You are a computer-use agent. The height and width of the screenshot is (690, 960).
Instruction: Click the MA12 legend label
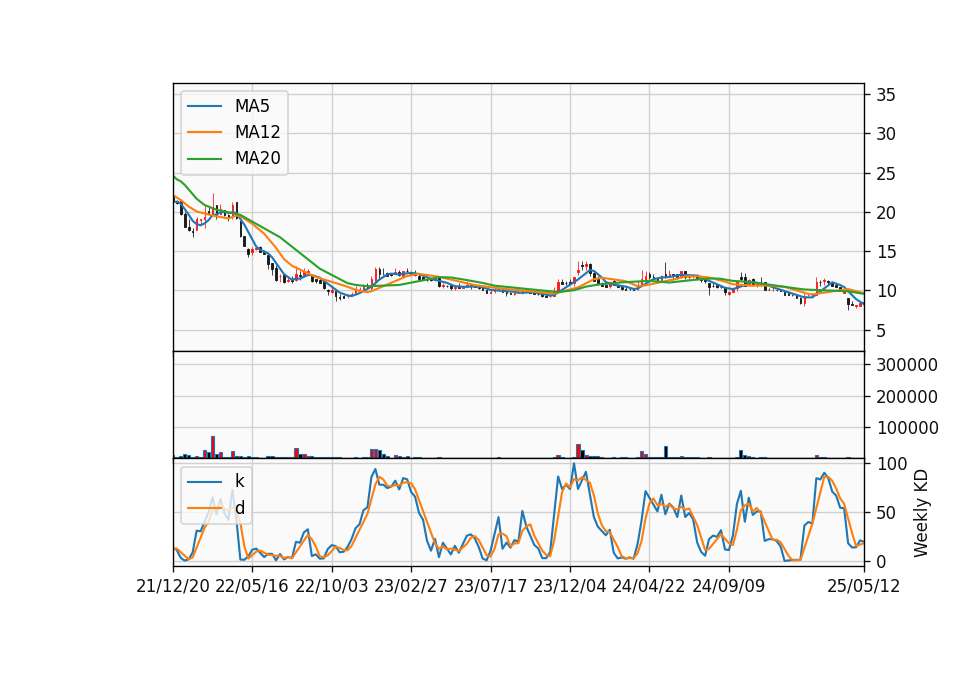[257, 132]
